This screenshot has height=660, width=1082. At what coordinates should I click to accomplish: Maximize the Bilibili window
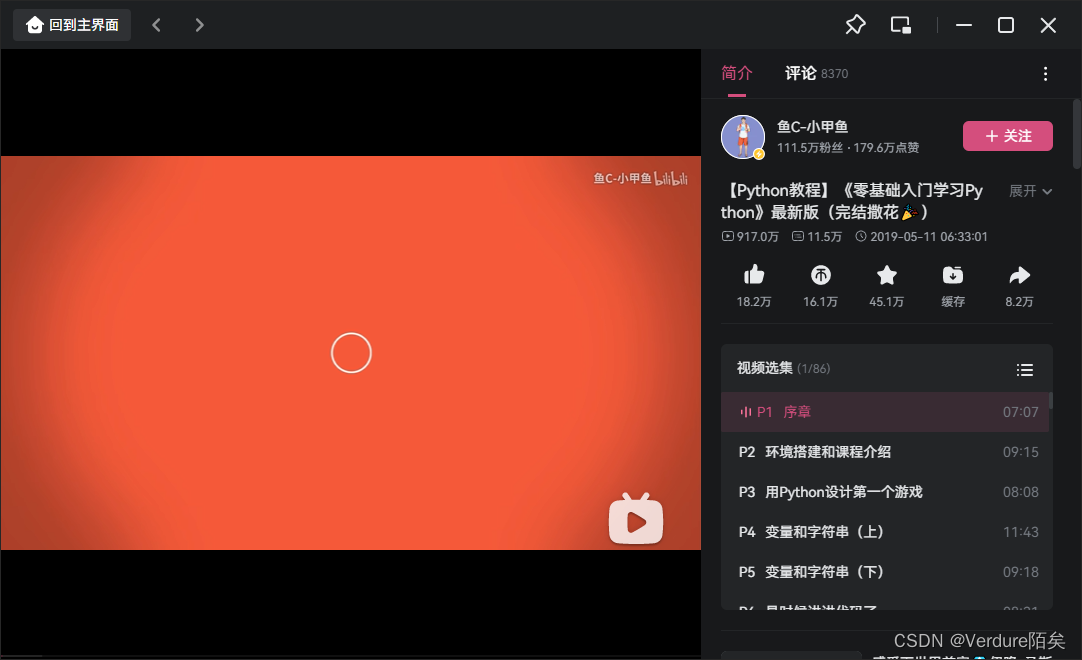click(1006, 26)
